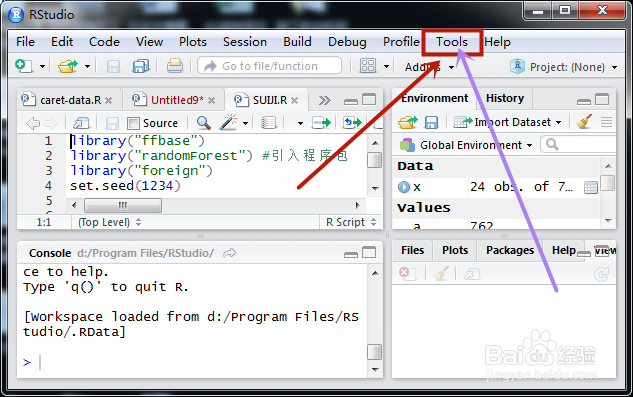
Task: Click the viewer clear all broom icon
Action: pos(440,274)
